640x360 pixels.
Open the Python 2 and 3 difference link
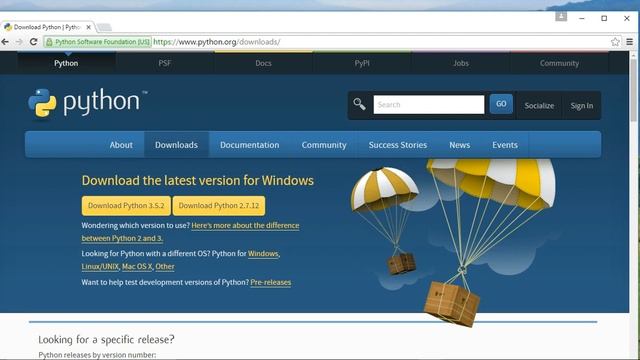[190, 232]
